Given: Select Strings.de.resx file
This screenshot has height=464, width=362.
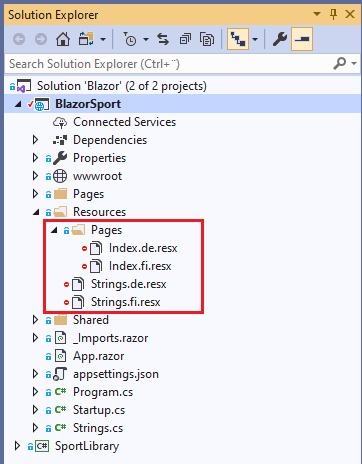Looking at the screenshot, I should tap(128, 284).
